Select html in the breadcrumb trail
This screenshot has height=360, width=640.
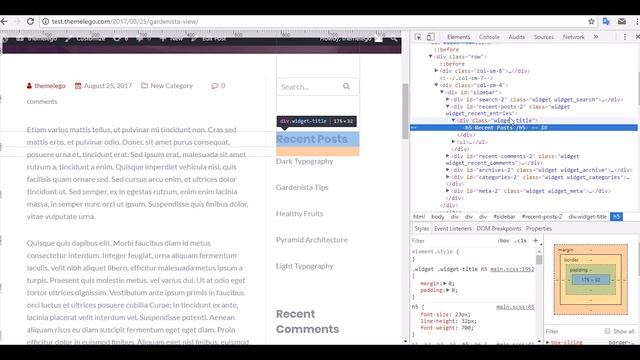pyautogui.click(x=419, y=217)
